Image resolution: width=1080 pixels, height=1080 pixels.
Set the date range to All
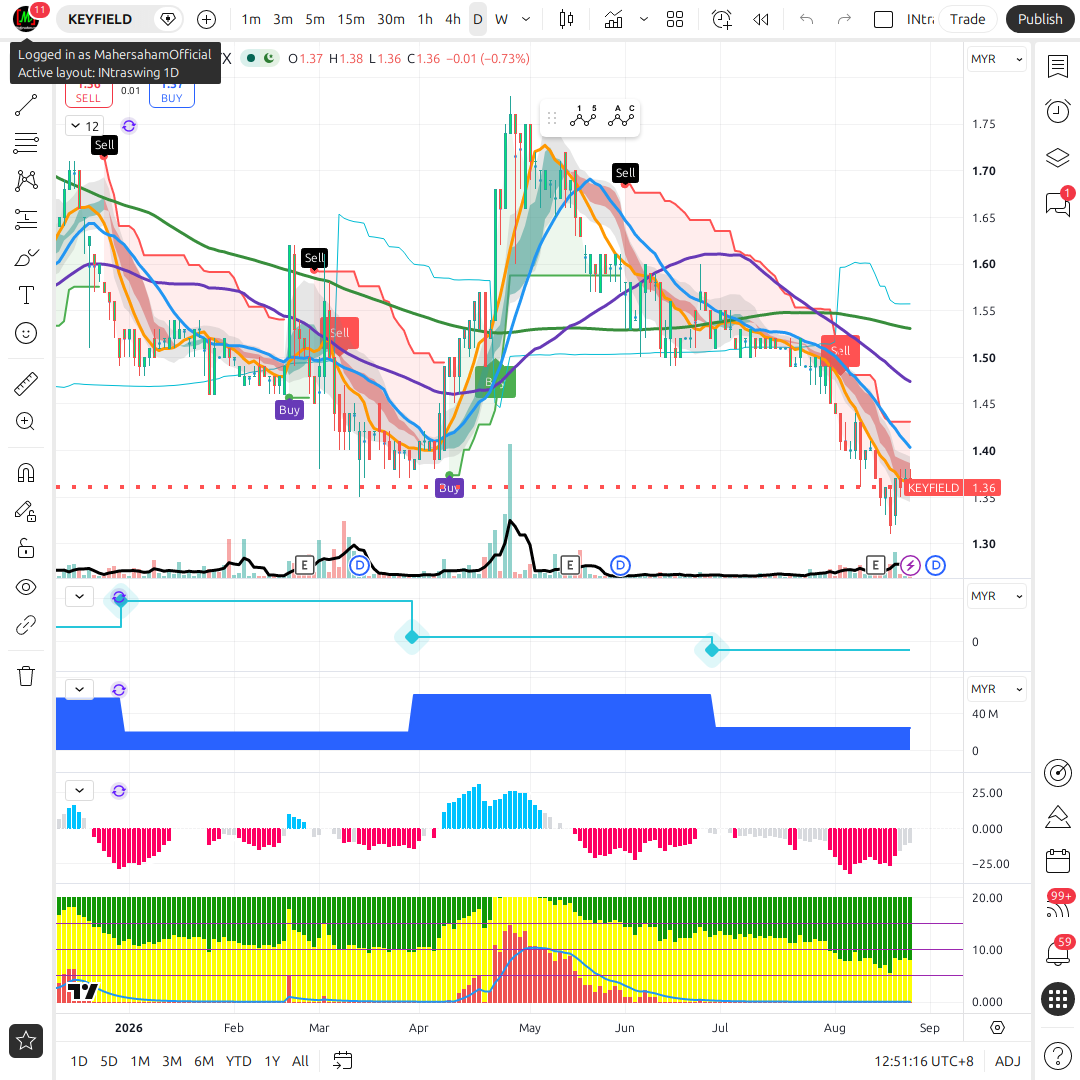[x=300, y=1061]
